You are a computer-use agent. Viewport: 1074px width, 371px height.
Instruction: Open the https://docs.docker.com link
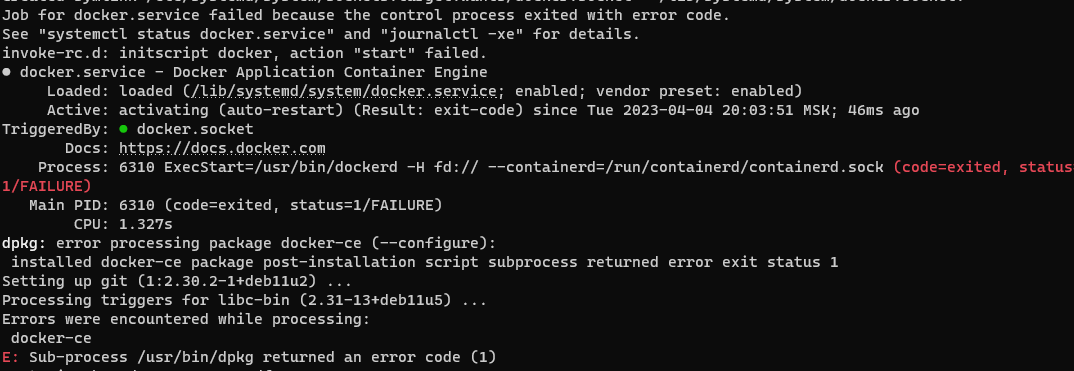(222, 148)
